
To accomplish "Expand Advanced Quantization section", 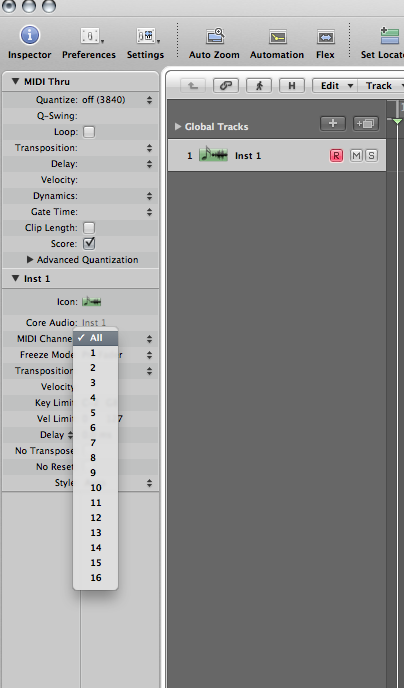I will click(30, 260).
